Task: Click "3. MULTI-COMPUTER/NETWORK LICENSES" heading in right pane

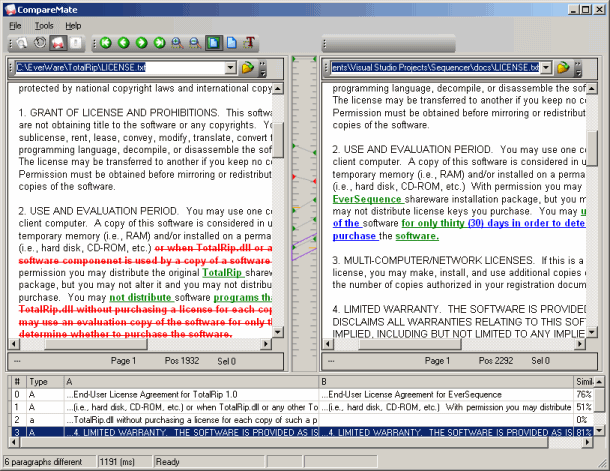Action: click(x=433, y=260)
